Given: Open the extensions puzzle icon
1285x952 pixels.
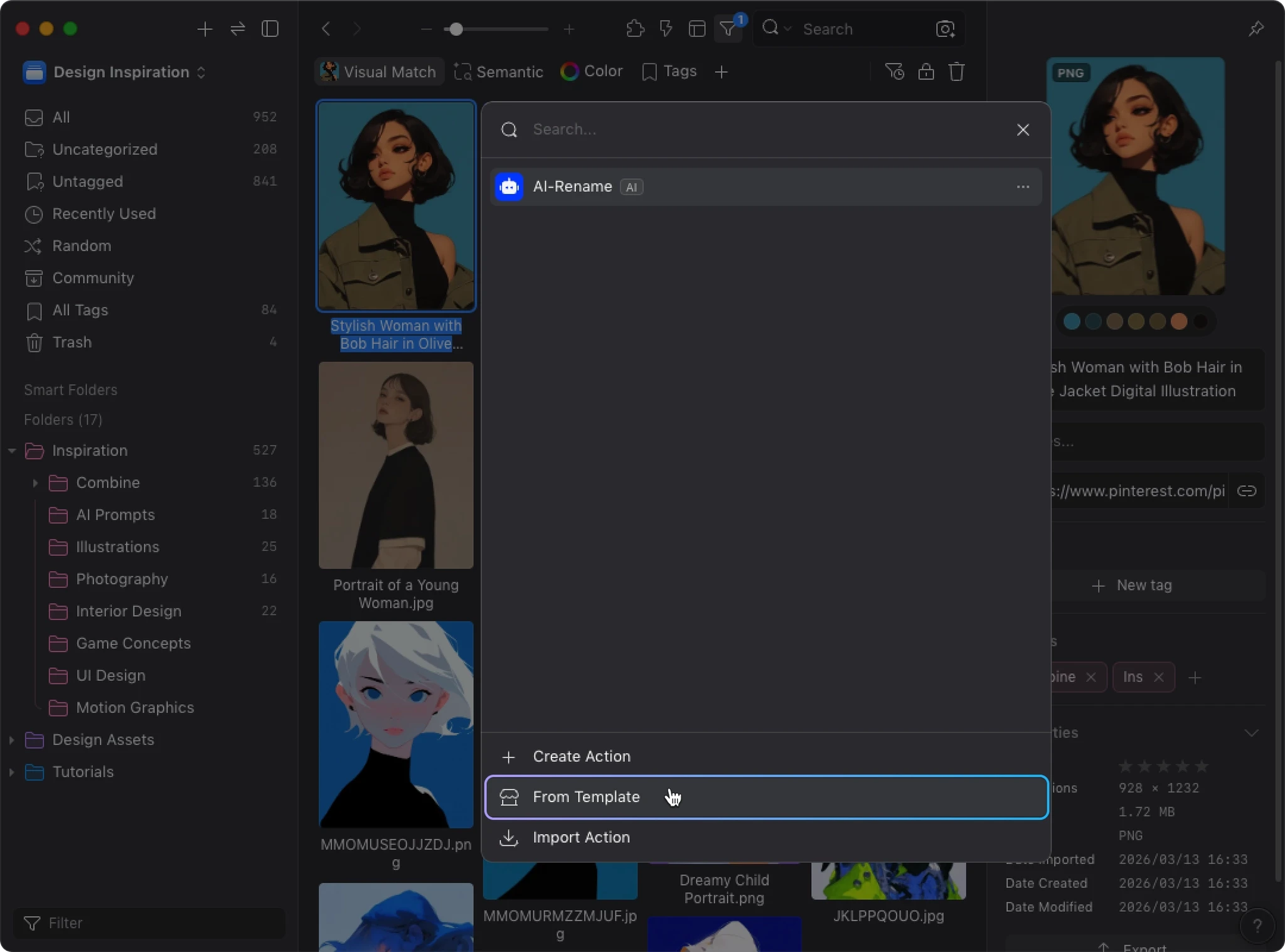Looking at the screenshot, I should coord(635,29).
